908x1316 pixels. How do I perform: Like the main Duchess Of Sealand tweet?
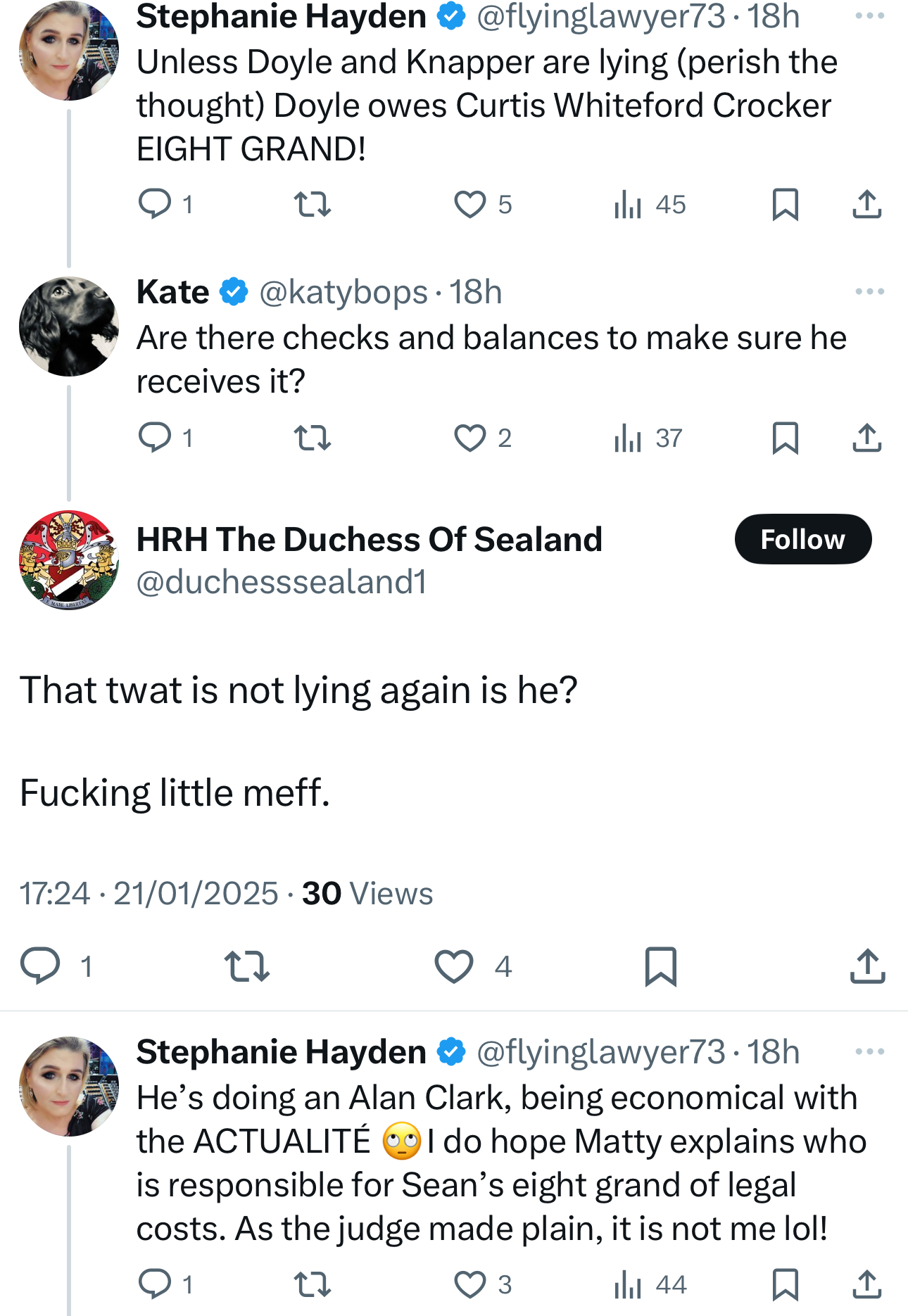coord(454,966)
